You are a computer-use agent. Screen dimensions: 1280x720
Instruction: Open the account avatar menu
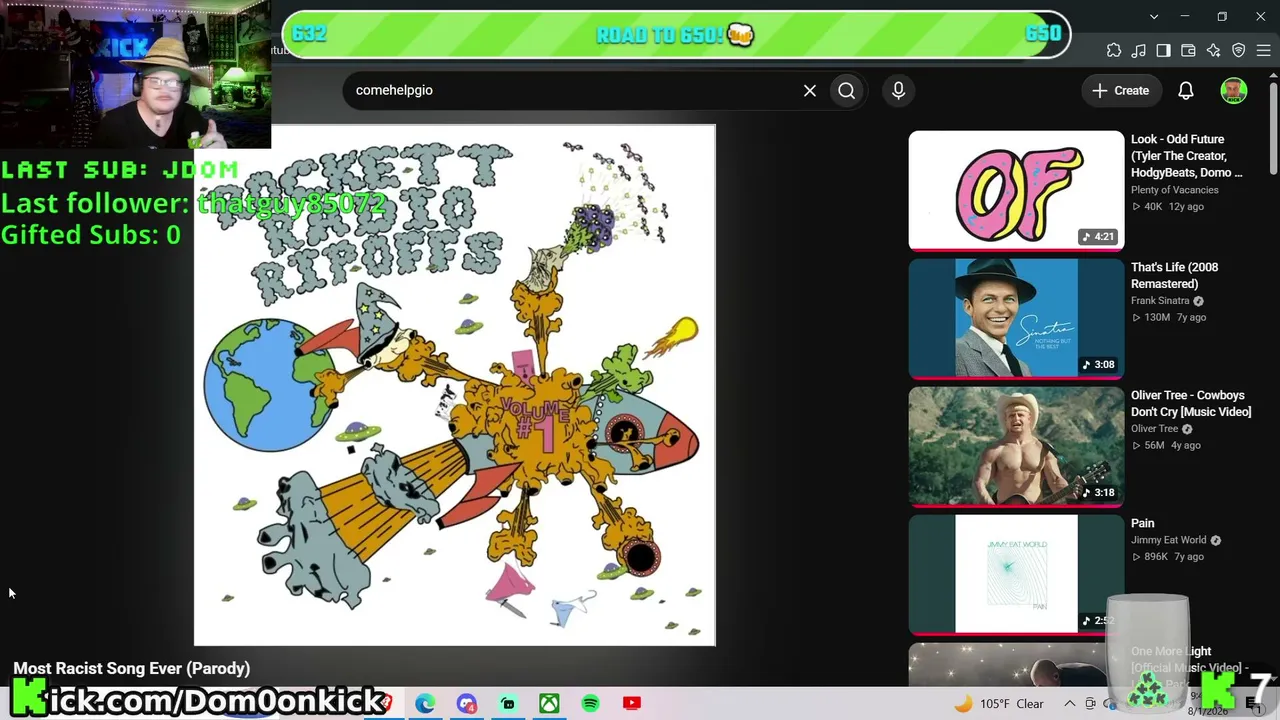[x=1234, y=90]
